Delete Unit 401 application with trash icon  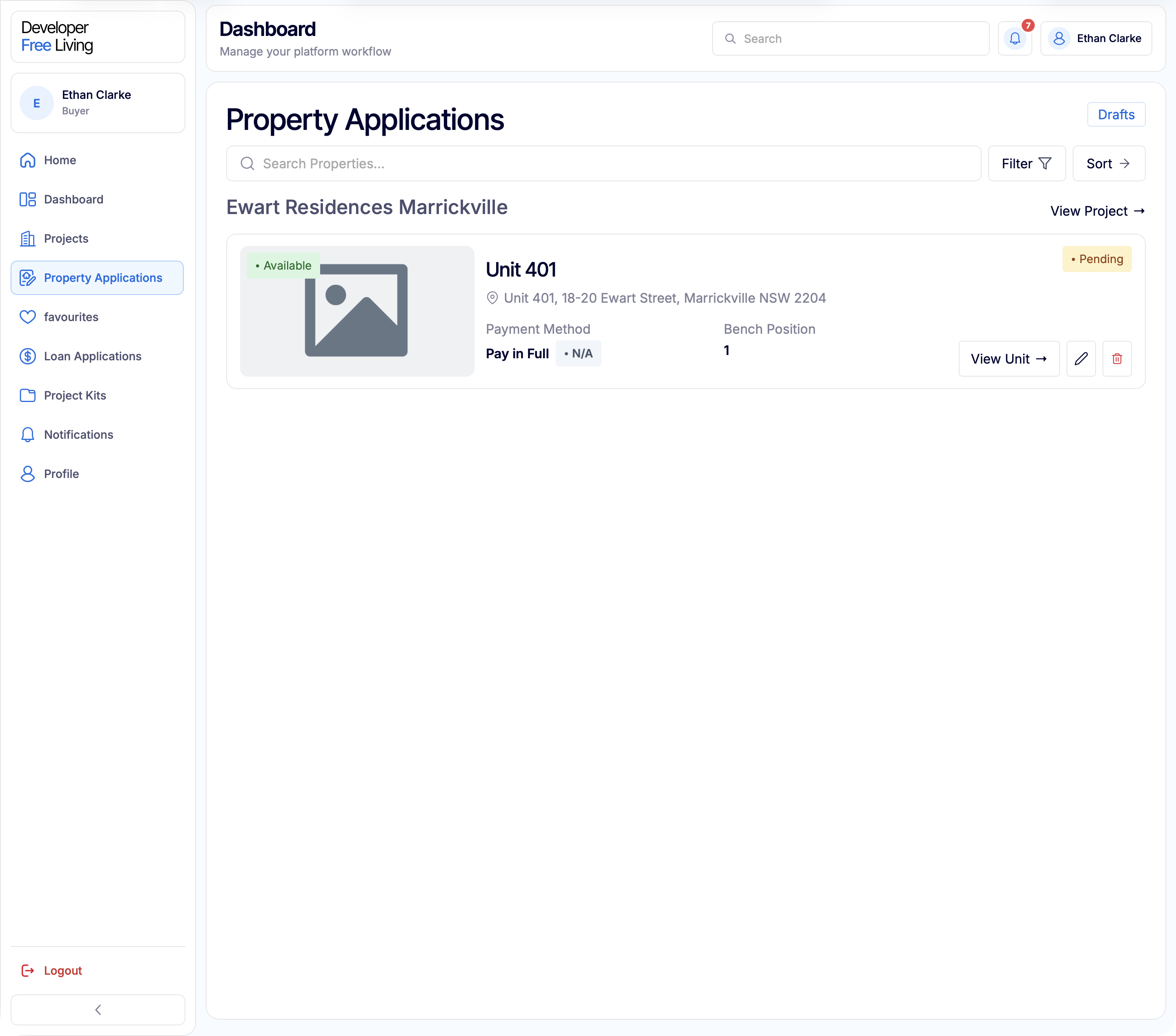point(1117,359)
